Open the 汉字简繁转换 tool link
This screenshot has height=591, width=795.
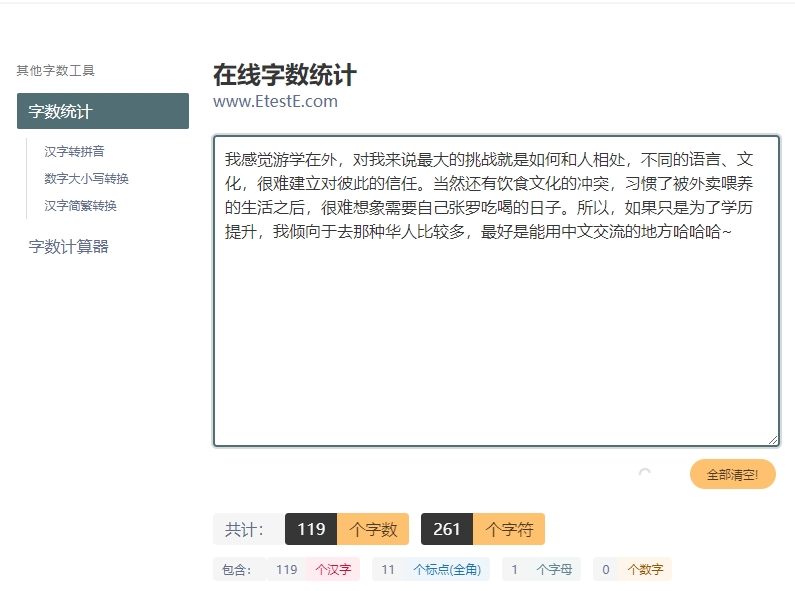pyautogui.click(x=80, y=205)
